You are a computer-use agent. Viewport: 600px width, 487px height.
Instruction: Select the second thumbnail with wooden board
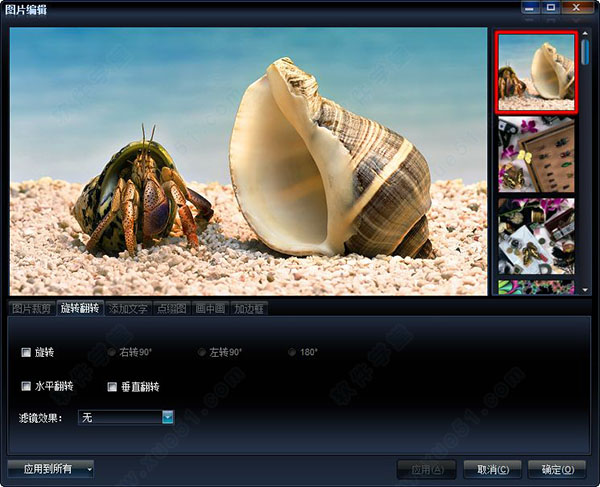[x=536, y=154]
